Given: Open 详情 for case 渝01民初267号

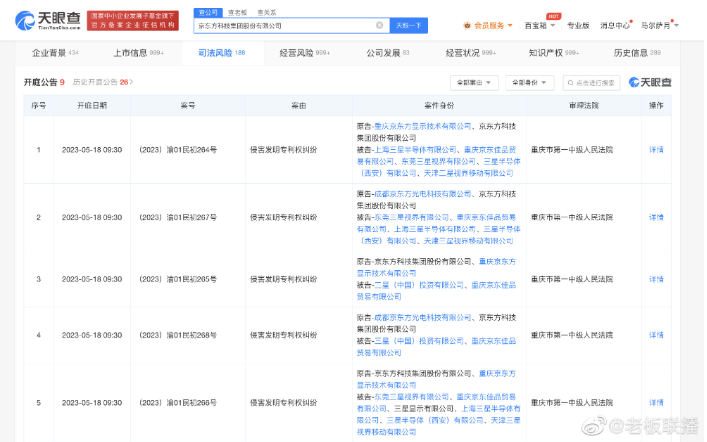Looking at the screenshot, I should click(656, 217).
